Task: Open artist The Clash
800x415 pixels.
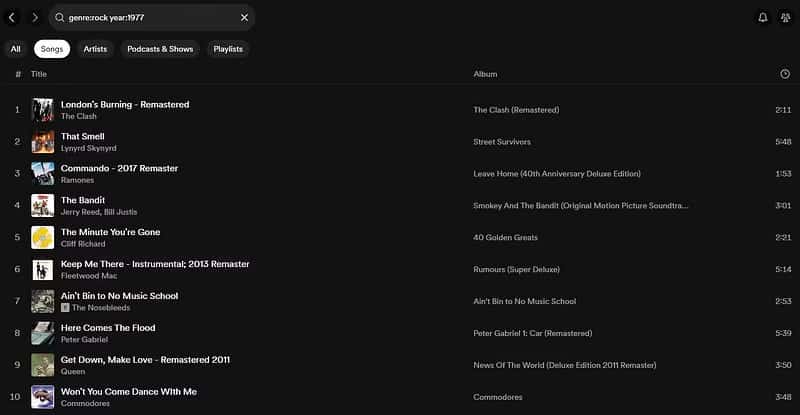Action: click(79, 116)
